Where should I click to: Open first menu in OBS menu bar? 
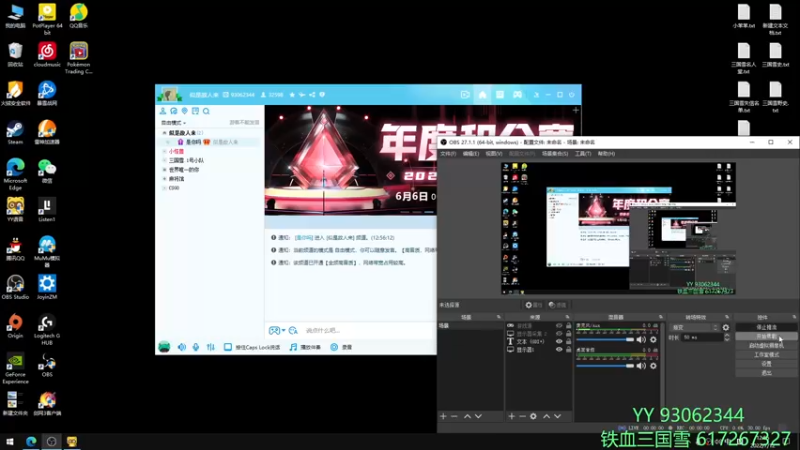[x=448, y=154]
